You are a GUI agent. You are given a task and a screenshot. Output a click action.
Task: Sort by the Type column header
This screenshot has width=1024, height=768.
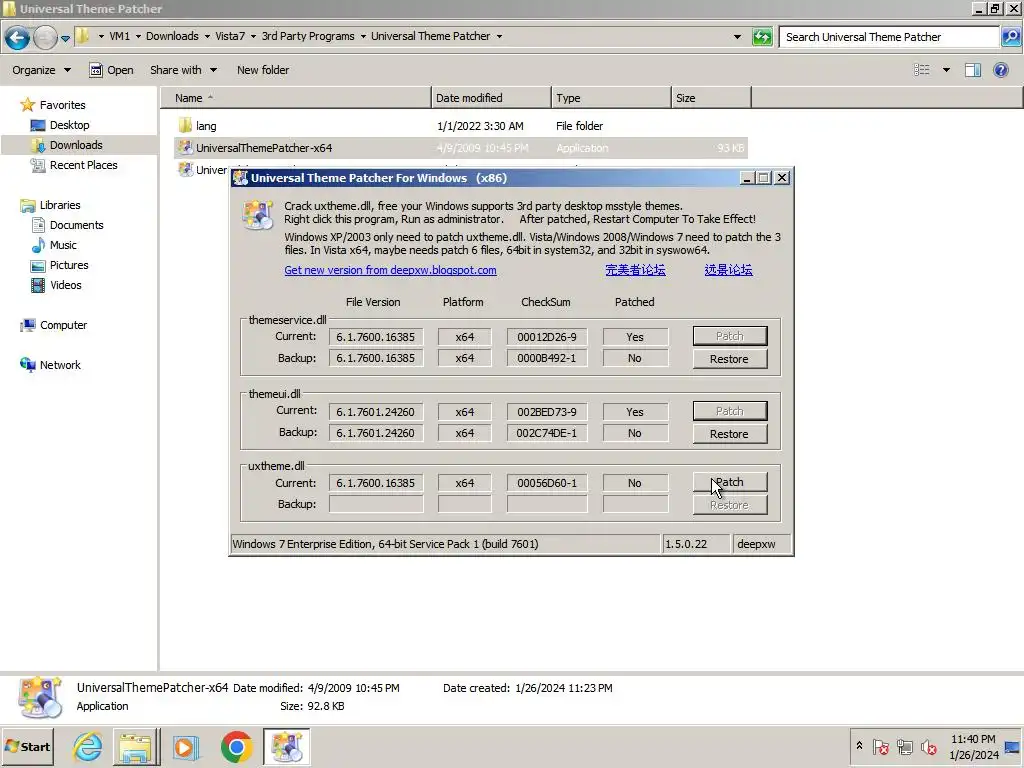pyautogui.click(x=611, y=98)
